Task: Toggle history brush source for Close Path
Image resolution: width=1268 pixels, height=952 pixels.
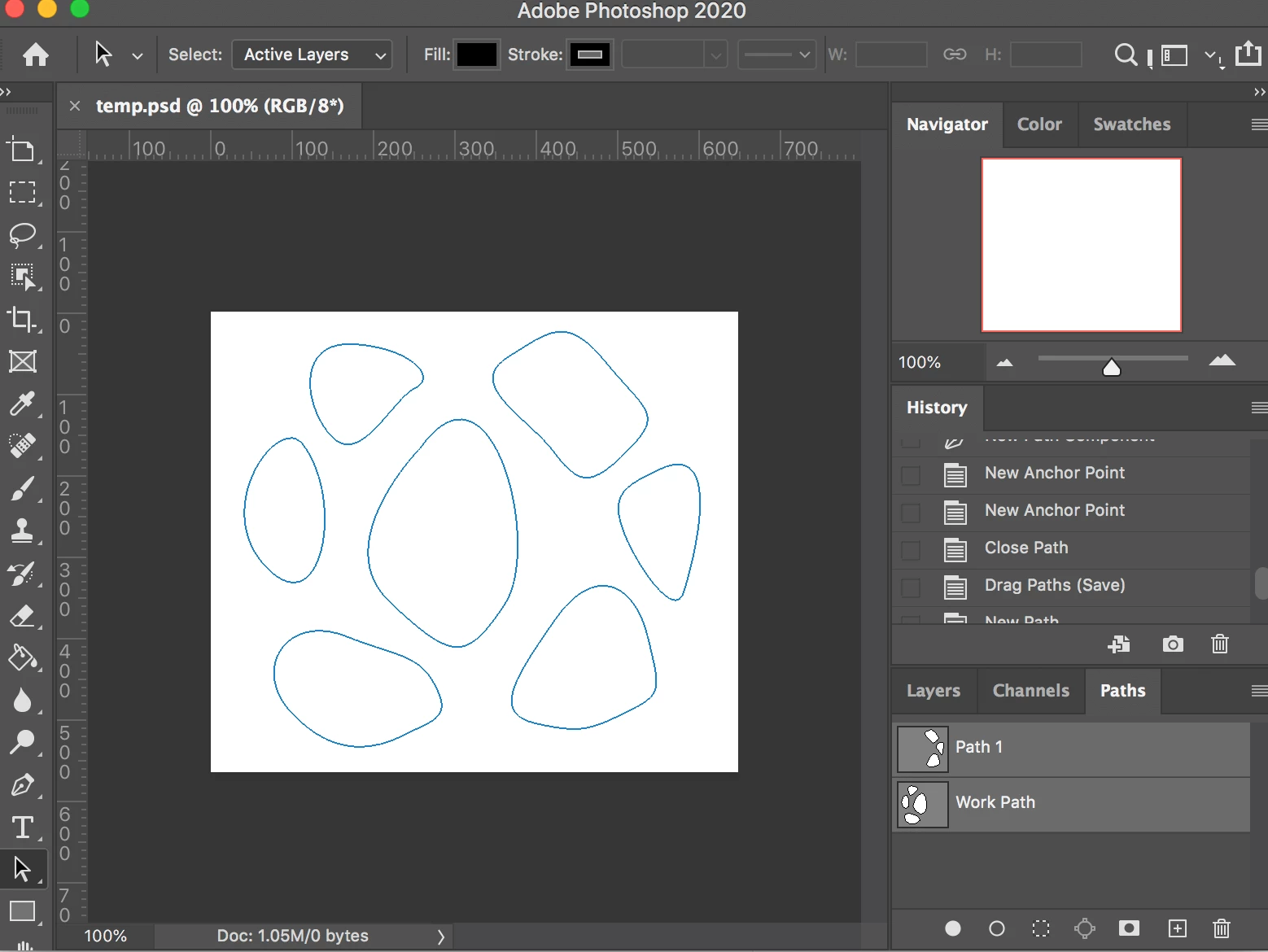Action: [911, 550]
